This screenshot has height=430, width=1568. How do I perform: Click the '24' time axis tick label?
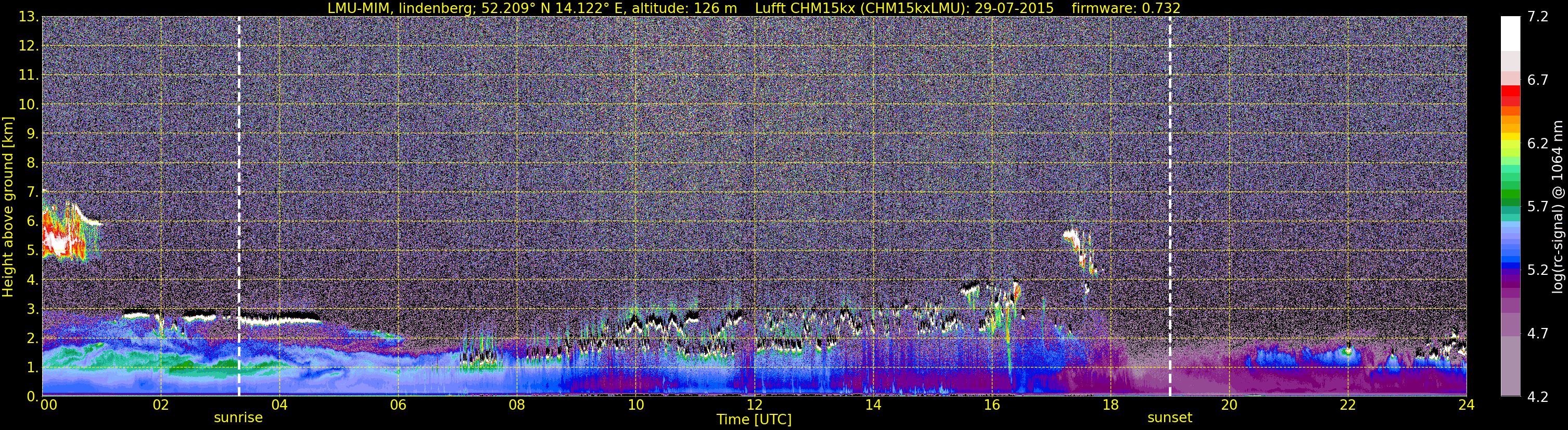(1467, 406)
